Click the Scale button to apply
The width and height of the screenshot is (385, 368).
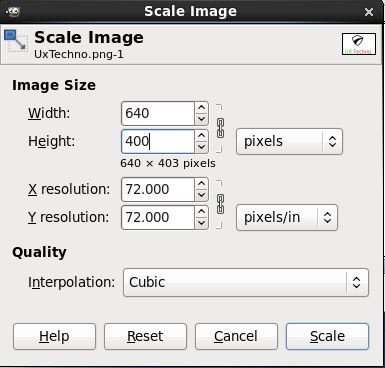327,336
